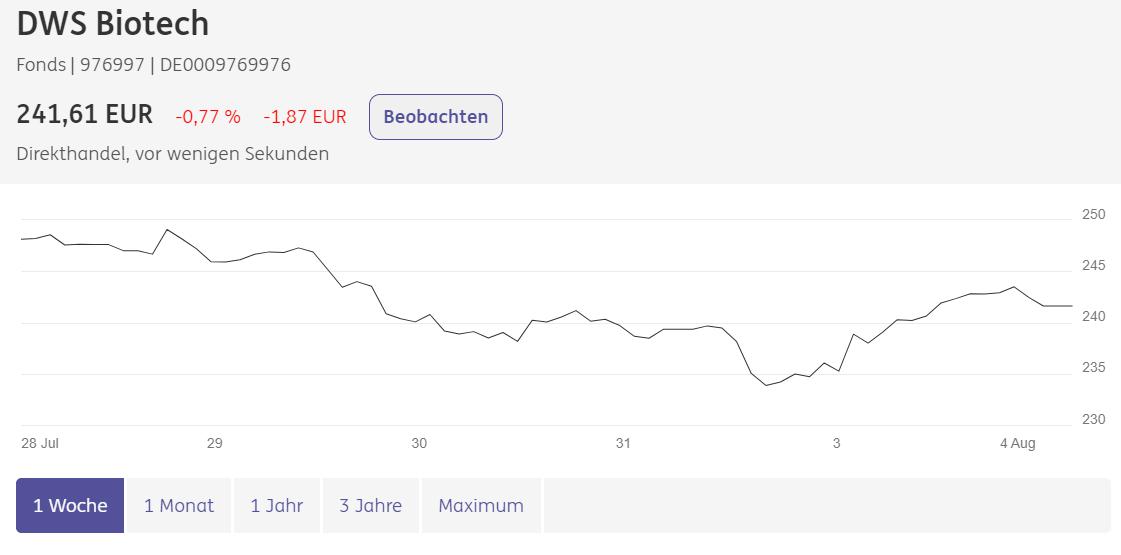Click the 30 date marker on x-axis
The height and width of the screenshot is (555, 1121).
coord(419,443)
